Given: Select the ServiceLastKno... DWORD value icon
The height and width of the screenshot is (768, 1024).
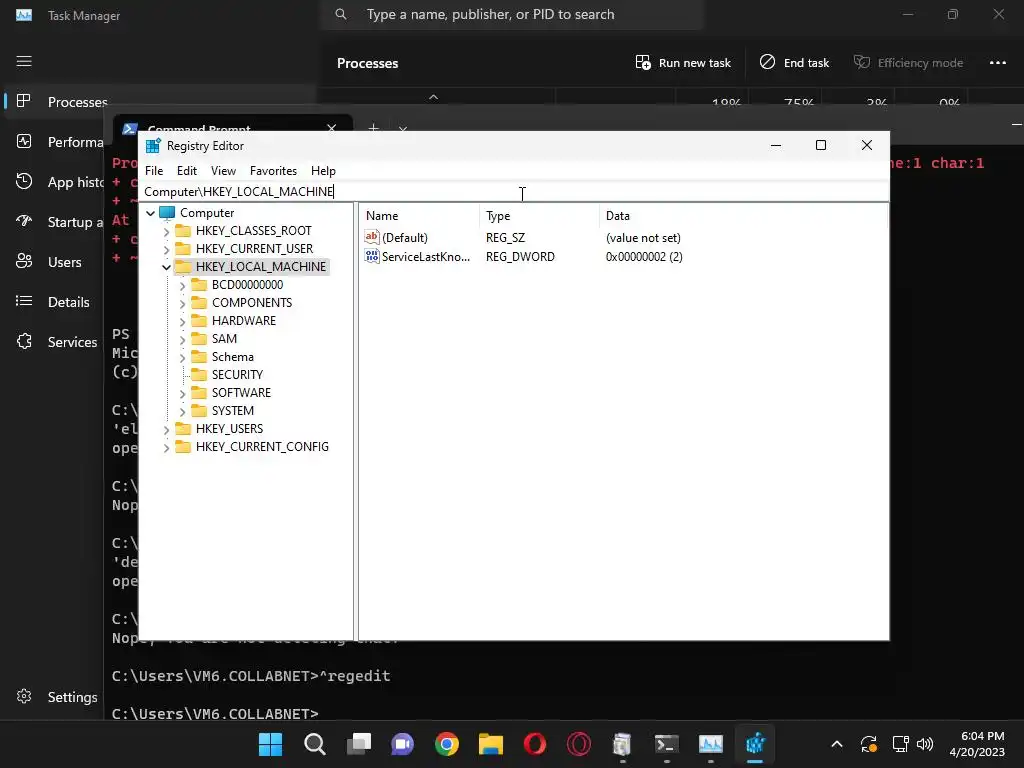Looking at the screenshot, I should point(372,256).
